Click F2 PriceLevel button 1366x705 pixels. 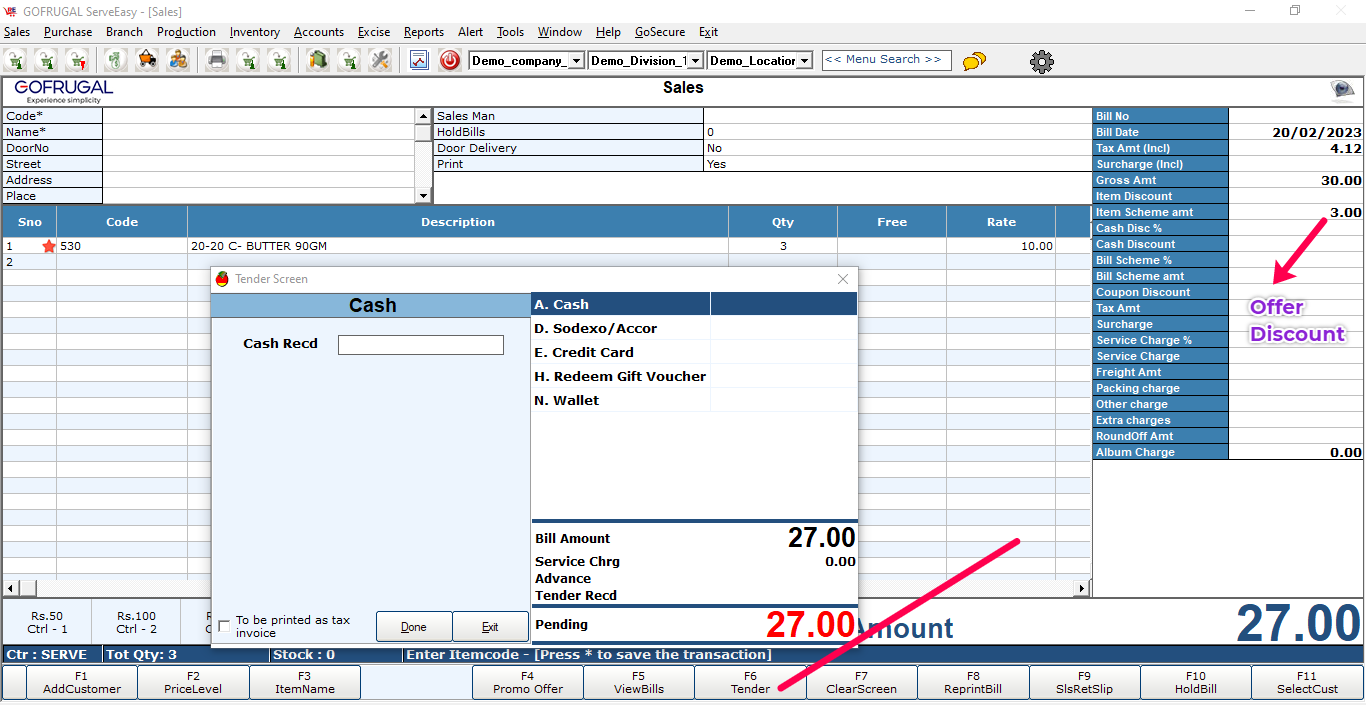(193, 682)
